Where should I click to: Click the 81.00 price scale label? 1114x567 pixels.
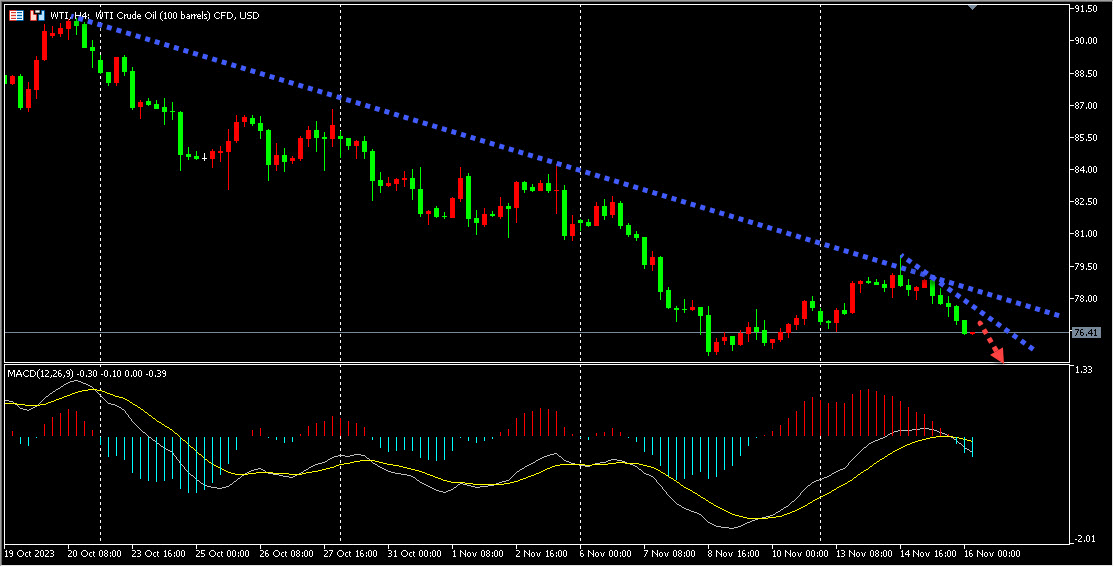[x=1086, y=234]
